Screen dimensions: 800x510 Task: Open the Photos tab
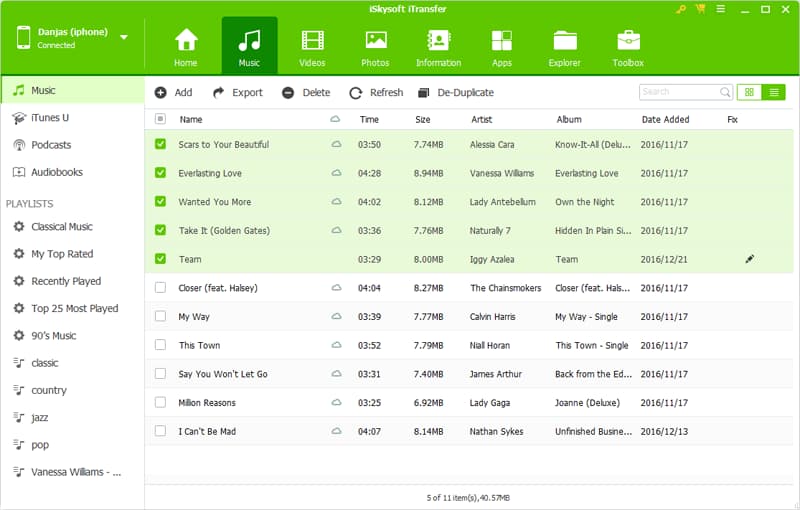point(375,46)
